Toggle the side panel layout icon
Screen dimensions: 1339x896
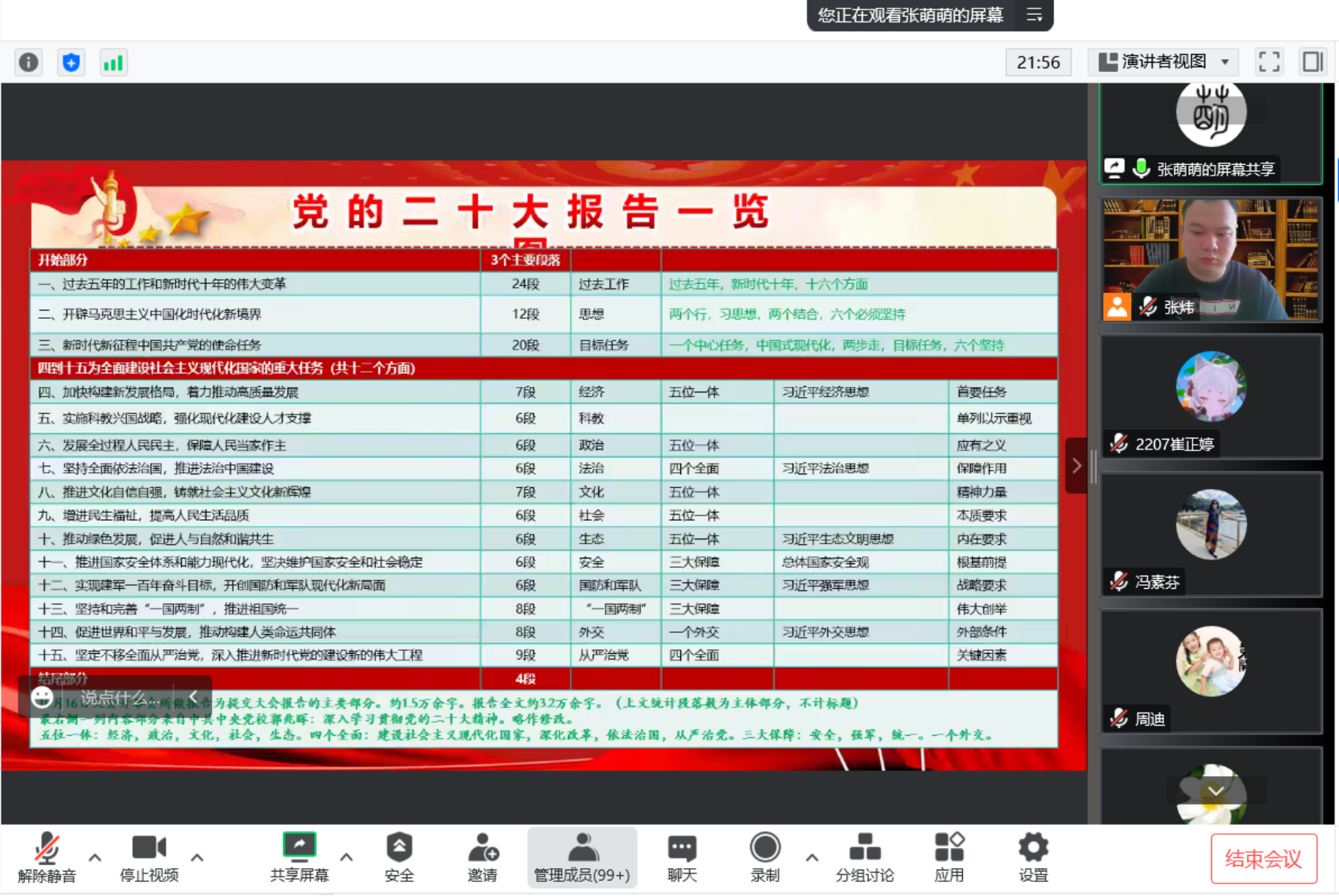pos(1312,62)
